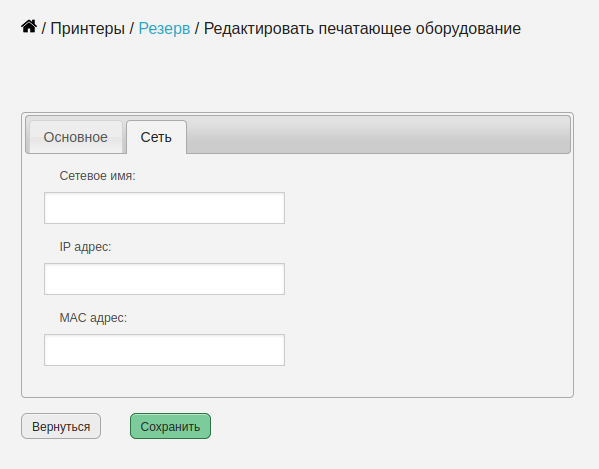The width and height of the screenshot is (599, 469).
Task: Click the Принтеры breadcrumb item
Action: 87,29
